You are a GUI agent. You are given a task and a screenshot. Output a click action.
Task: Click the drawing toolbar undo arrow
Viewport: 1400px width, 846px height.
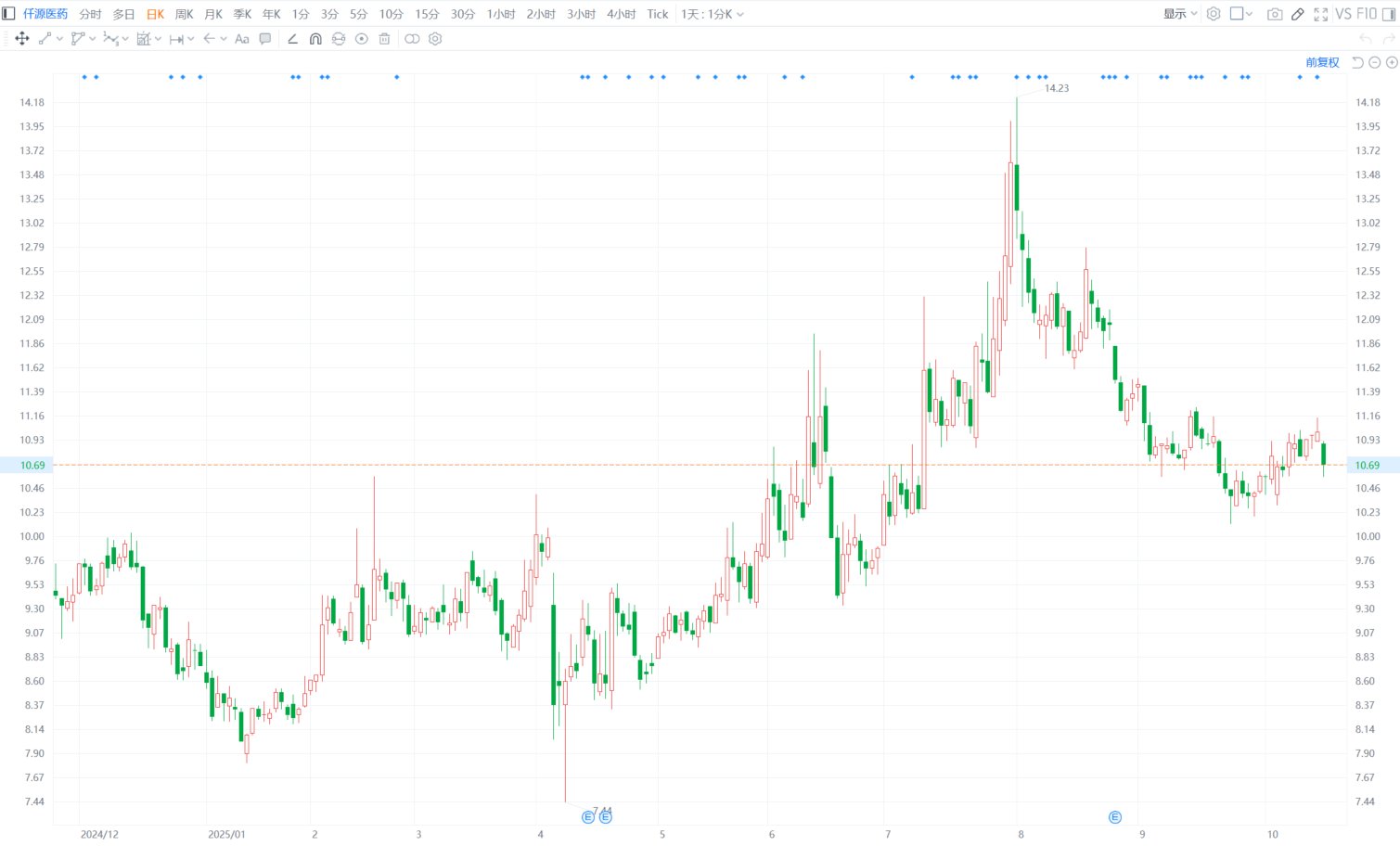[1366, 39]
